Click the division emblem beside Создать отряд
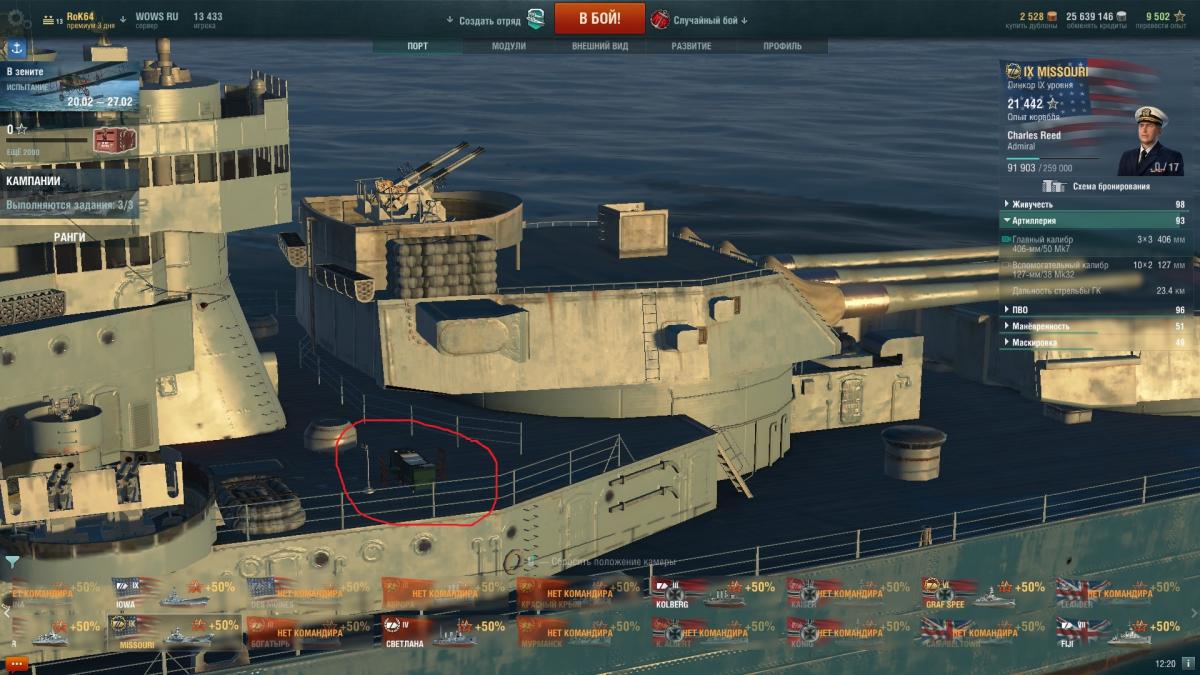 pos(537,19)
